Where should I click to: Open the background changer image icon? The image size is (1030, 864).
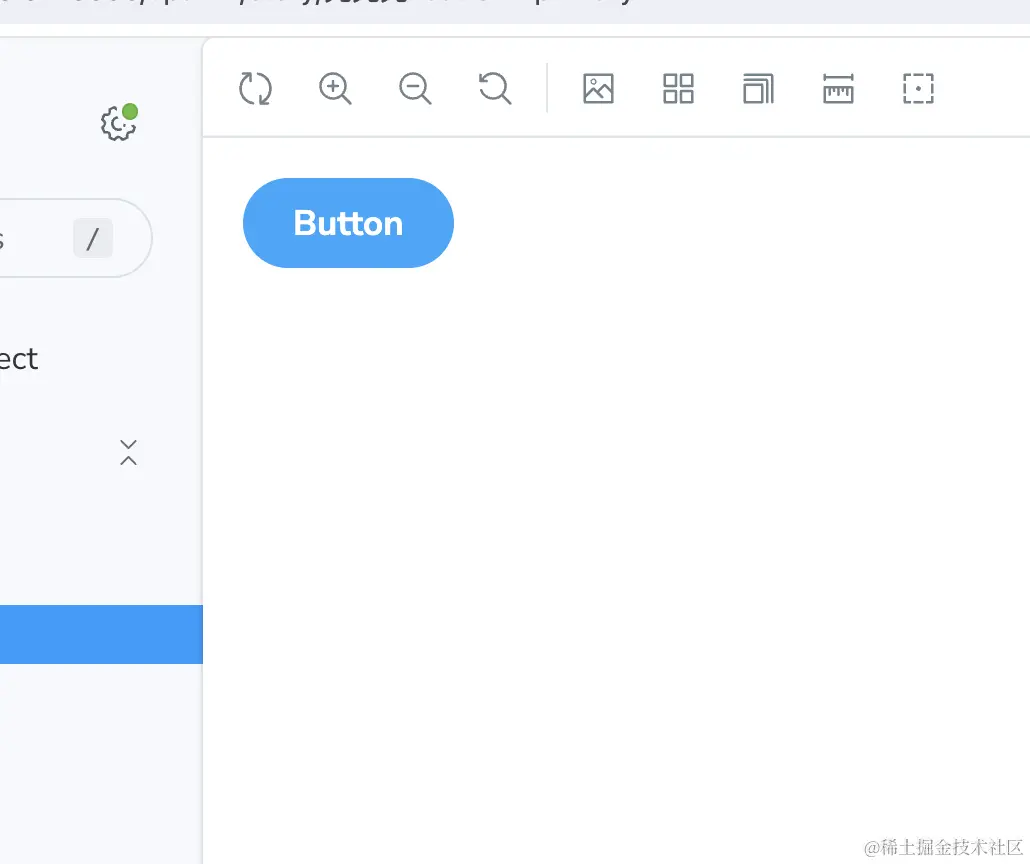(598, 89)
